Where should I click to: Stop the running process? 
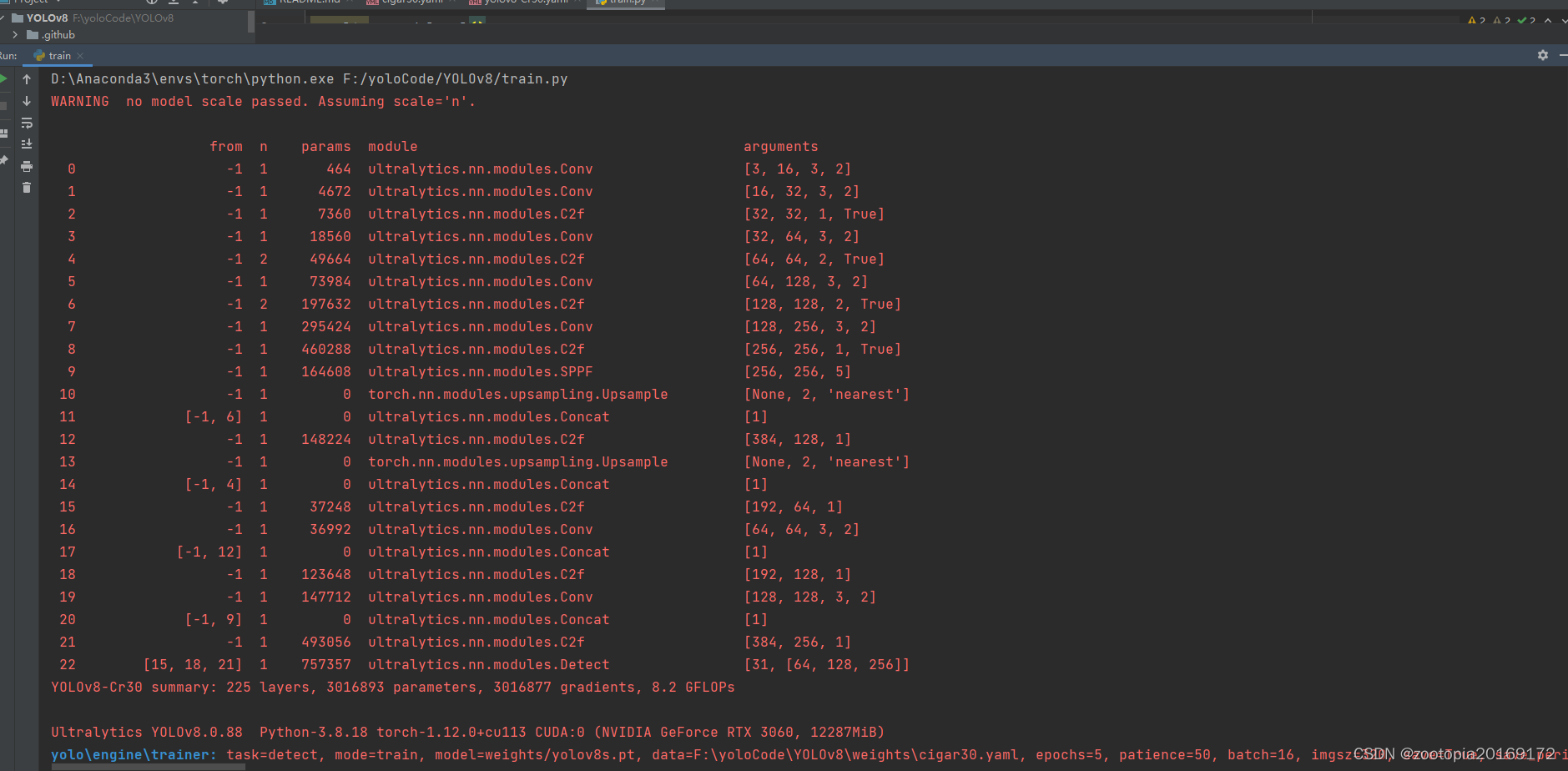(x=3, y=106)
